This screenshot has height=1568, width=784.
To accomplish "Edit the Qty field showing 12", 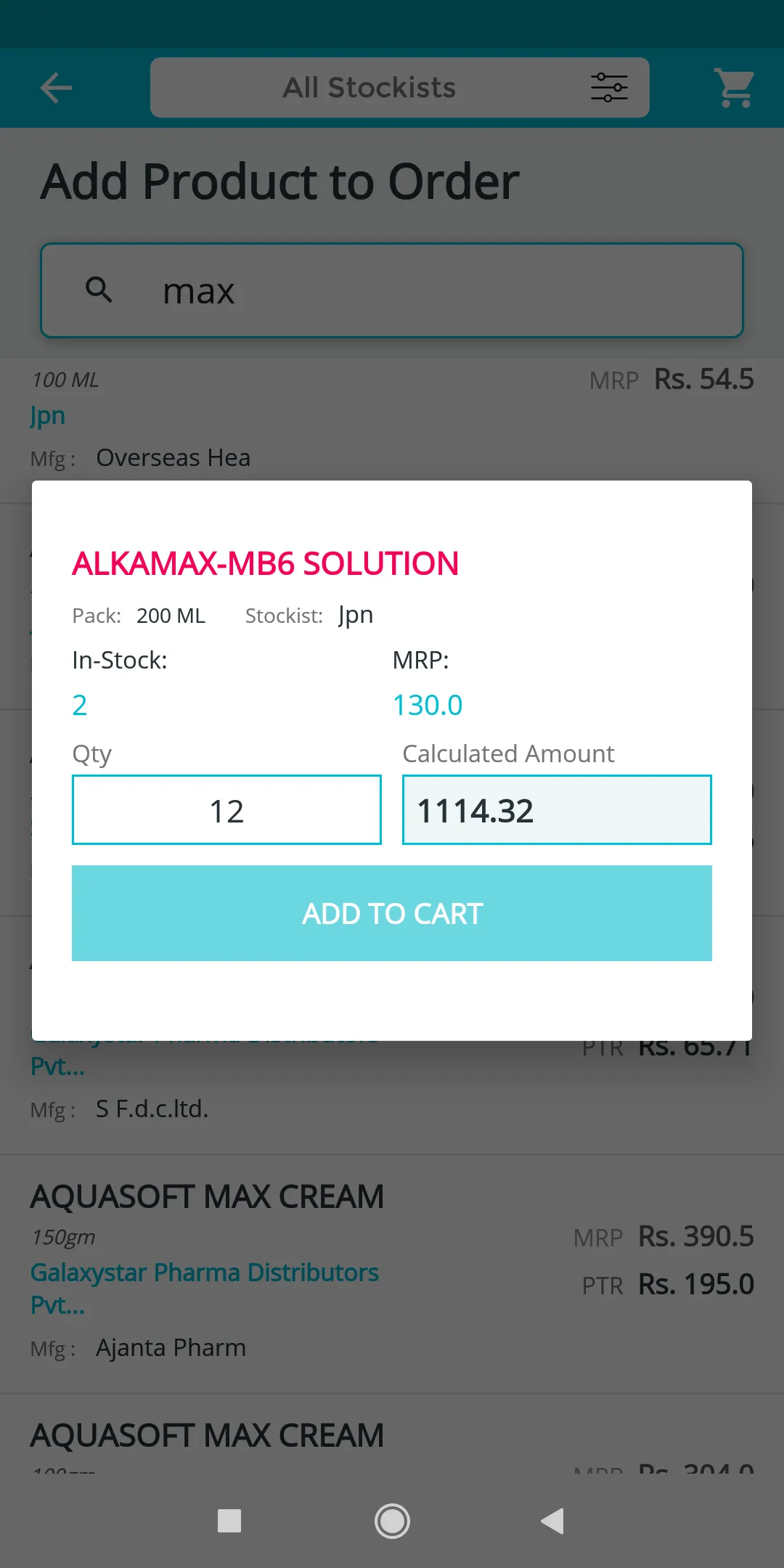I will (x=226, y=810).
